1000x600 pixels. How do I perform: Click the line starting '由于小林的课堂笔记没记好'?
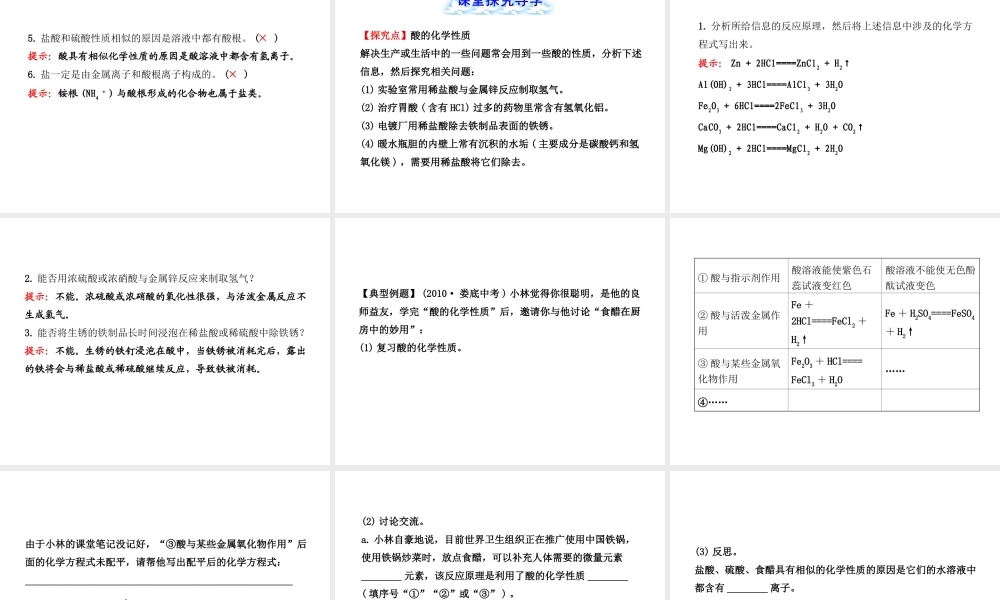coord(166,545)
